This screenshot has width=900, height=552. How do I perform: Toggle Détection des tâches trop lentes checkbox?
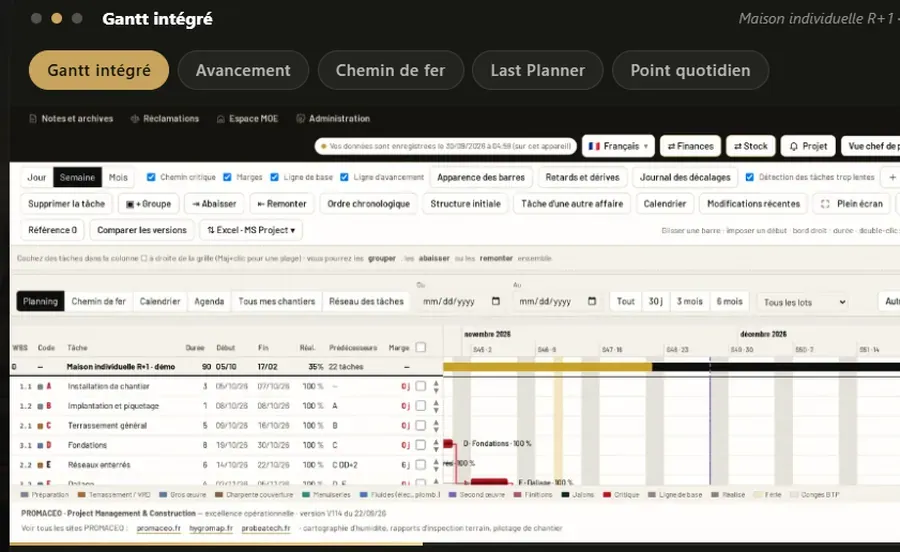pos(750,177)
